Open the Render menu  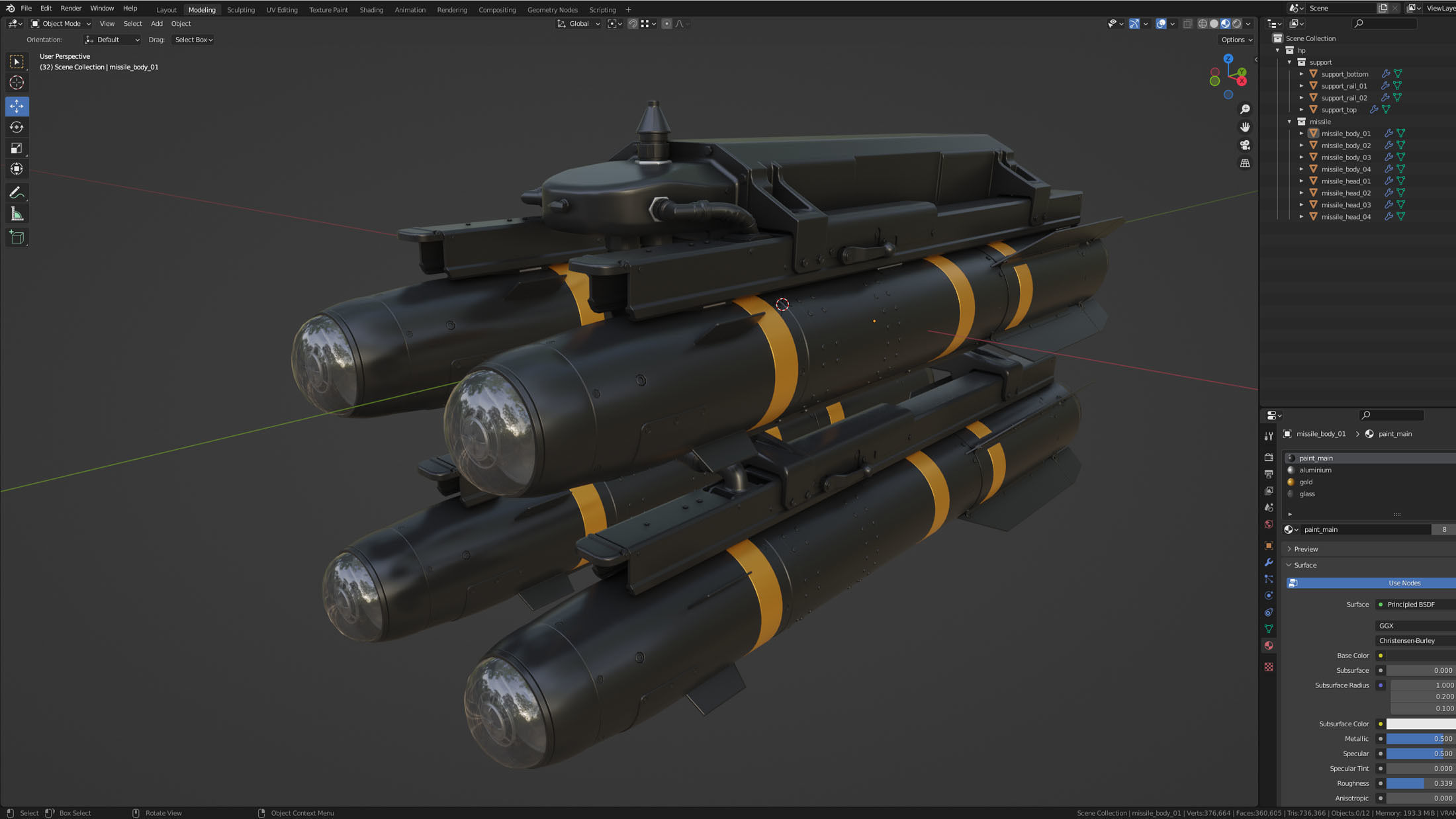click(x=71, y=9)
